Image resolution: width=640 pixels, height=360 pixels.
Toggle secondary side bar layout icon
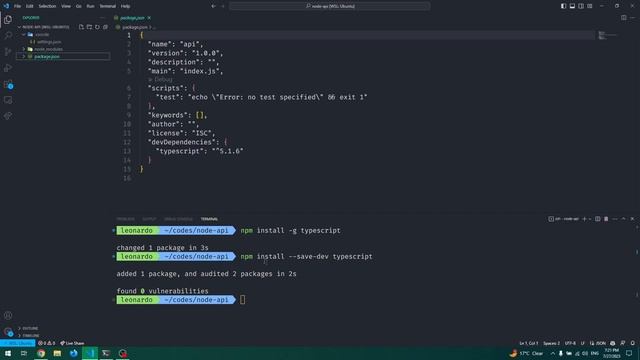tap(581, 6)
